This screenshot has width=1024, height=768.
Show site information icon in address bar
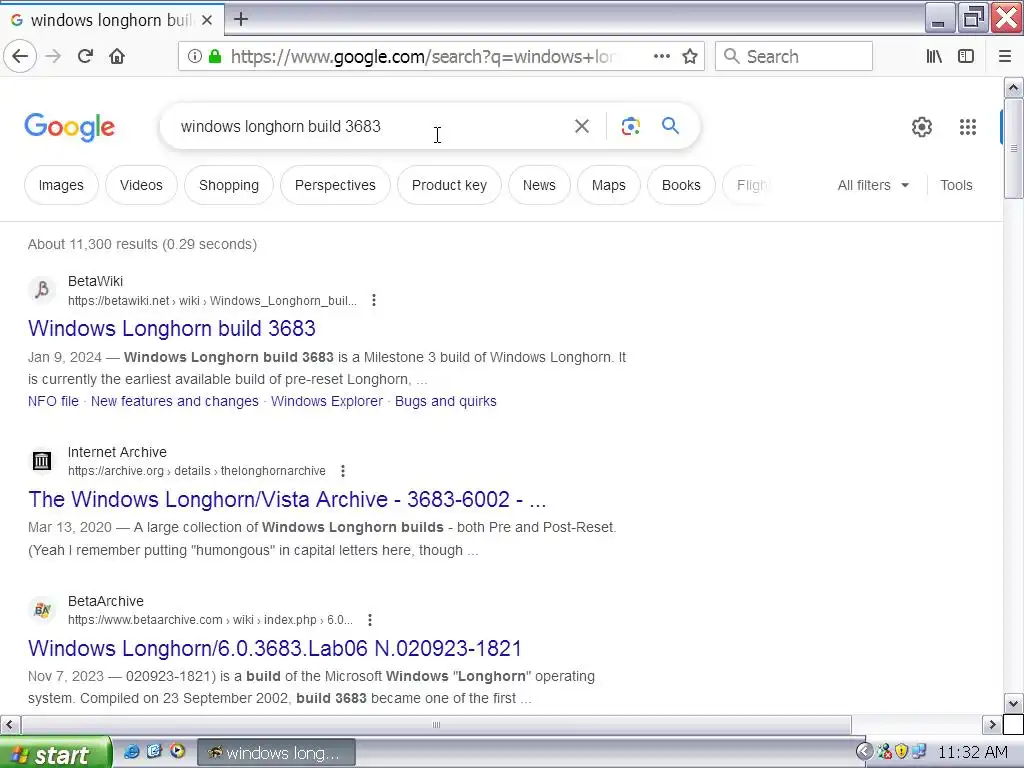(195, 56)
